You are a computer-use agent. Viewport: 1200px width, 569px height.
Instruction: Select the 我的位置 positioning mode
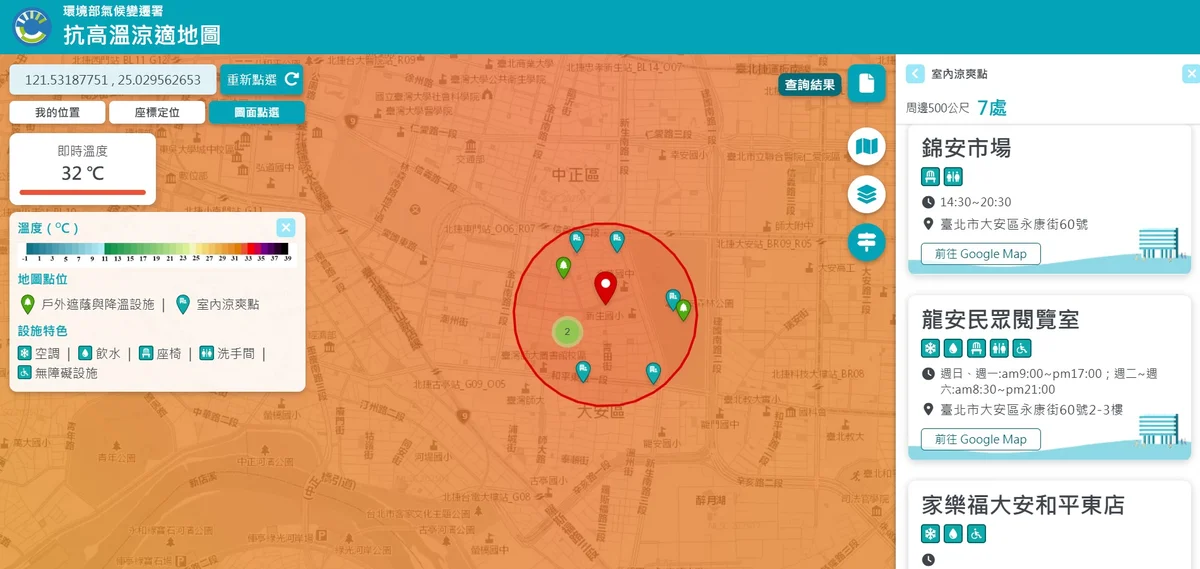57,113
